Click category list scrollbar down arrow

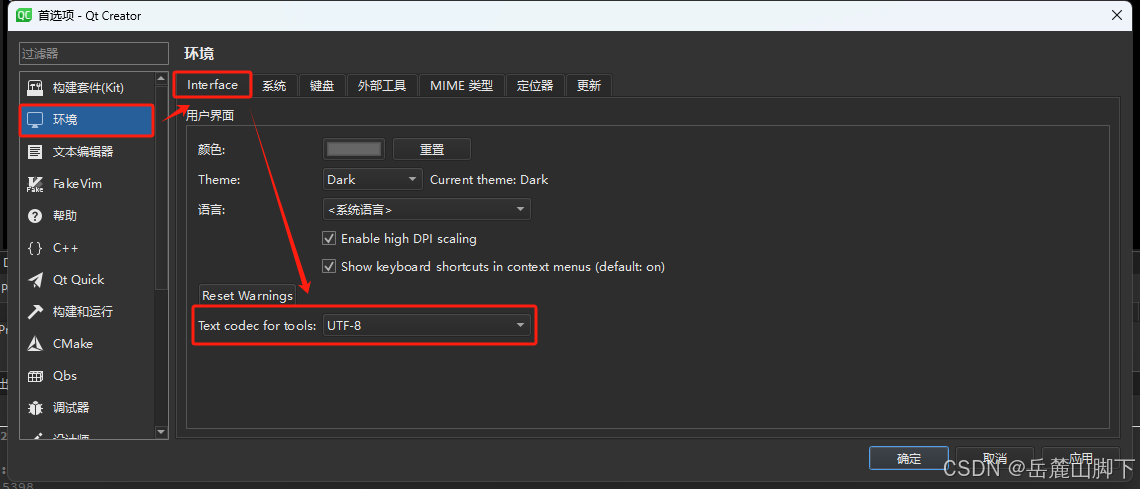point(161,432)
